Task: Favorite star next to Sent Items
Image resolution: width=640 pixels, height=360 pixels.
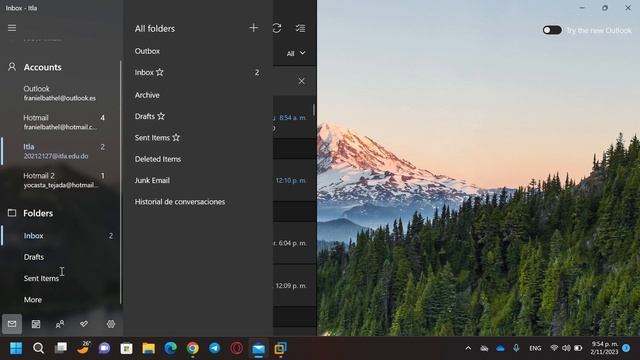Action: (176, 138)
